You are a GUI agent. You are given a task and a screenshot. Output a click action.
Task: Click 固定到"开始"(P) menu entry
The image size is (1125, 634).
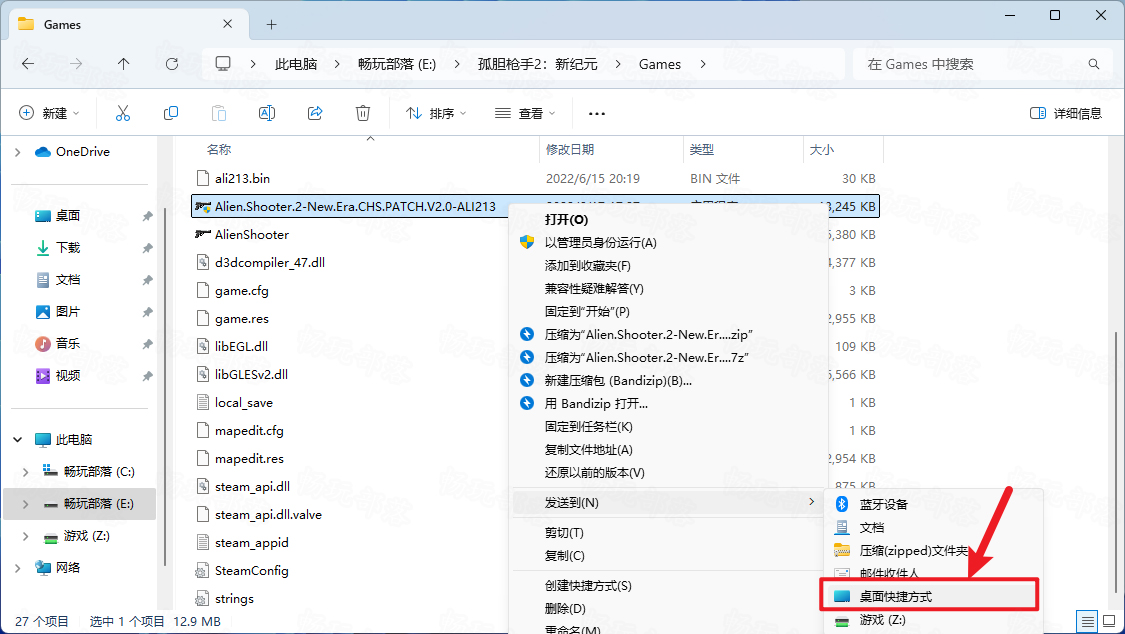pos(669,311)
